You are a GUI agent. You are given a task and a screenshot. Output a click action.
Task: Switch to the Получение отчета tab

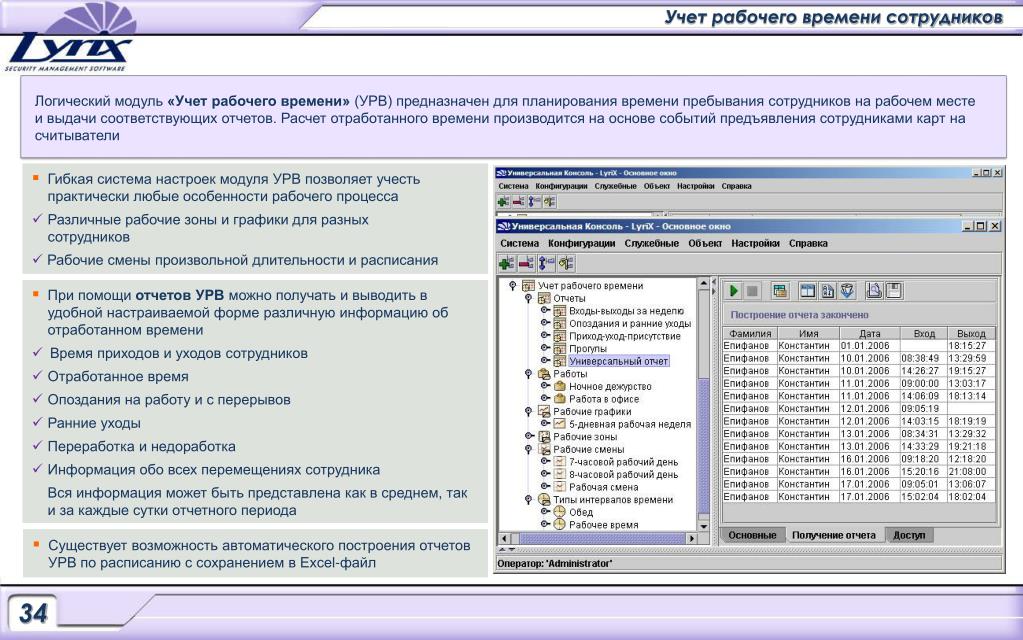(x=834, y=535)
